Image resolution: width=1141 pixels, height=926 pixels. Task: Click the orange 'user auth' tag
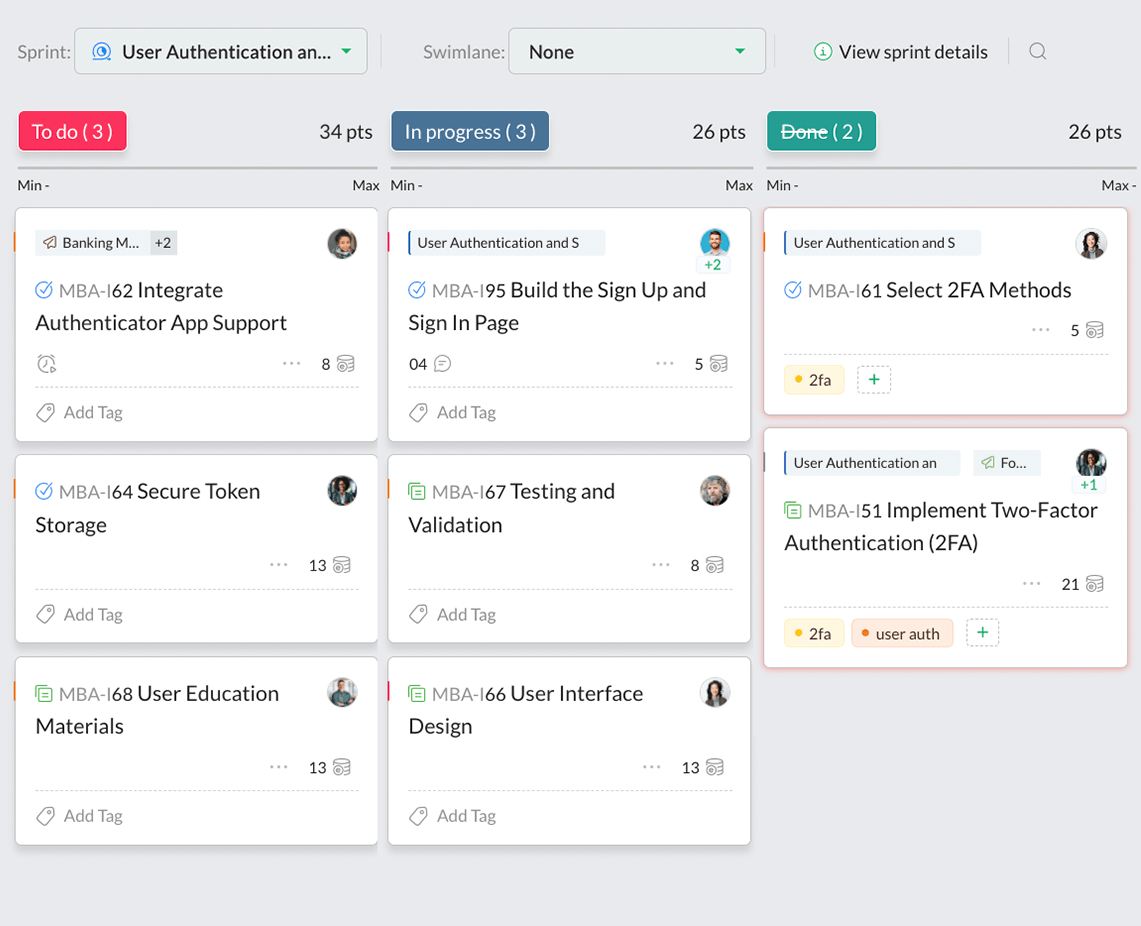tap(902, 634)
